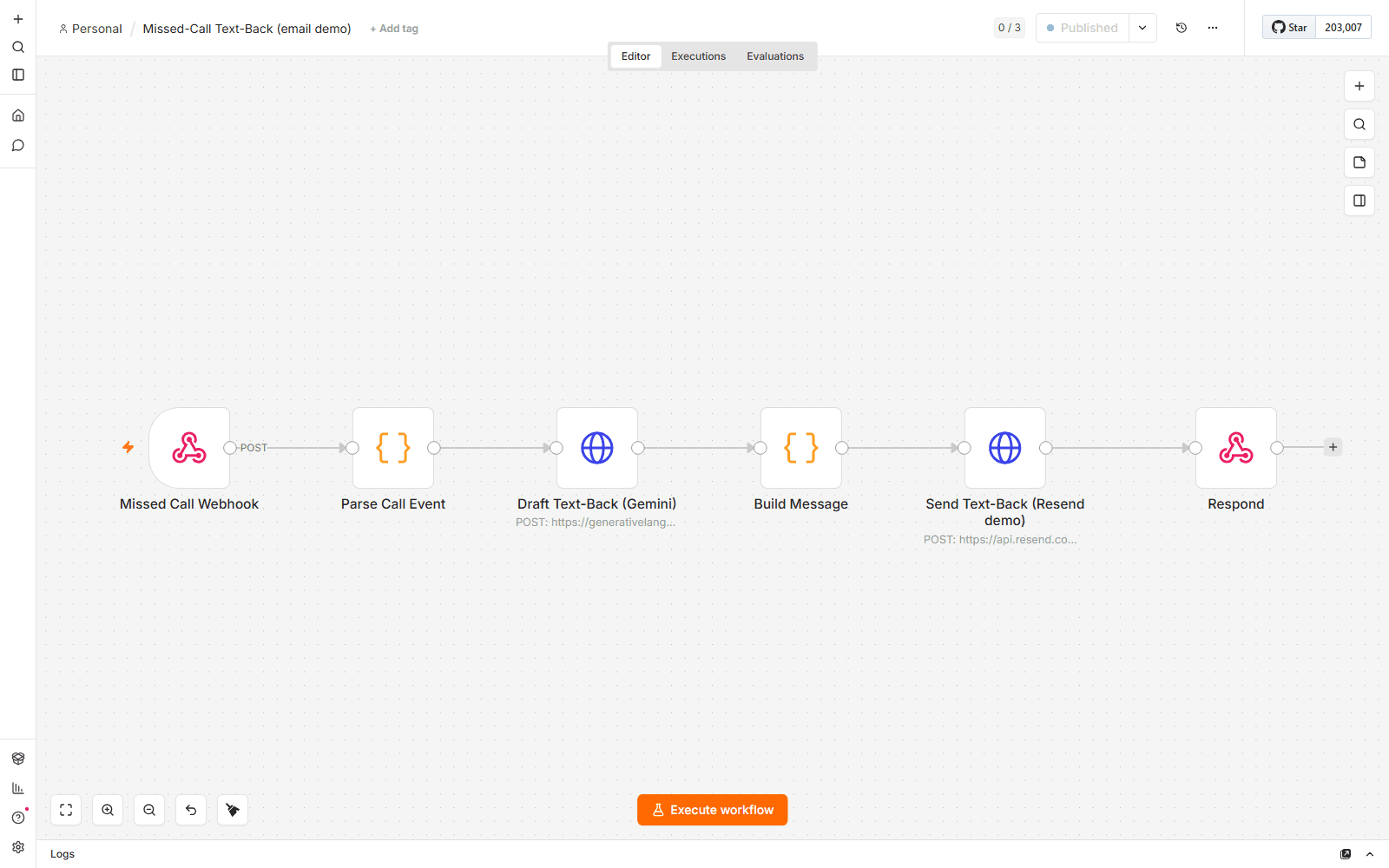Screen dimensions: 1389x868
Task: Click the POST label on webhook connection
Action: 253,448
